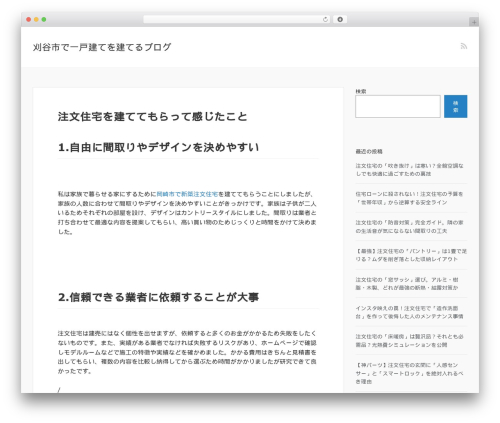Click heading 1.自由に間取りやデザインを決めやすい
Image resolution: width=500 pixels, height=423 pixels.
click(159, 147)
